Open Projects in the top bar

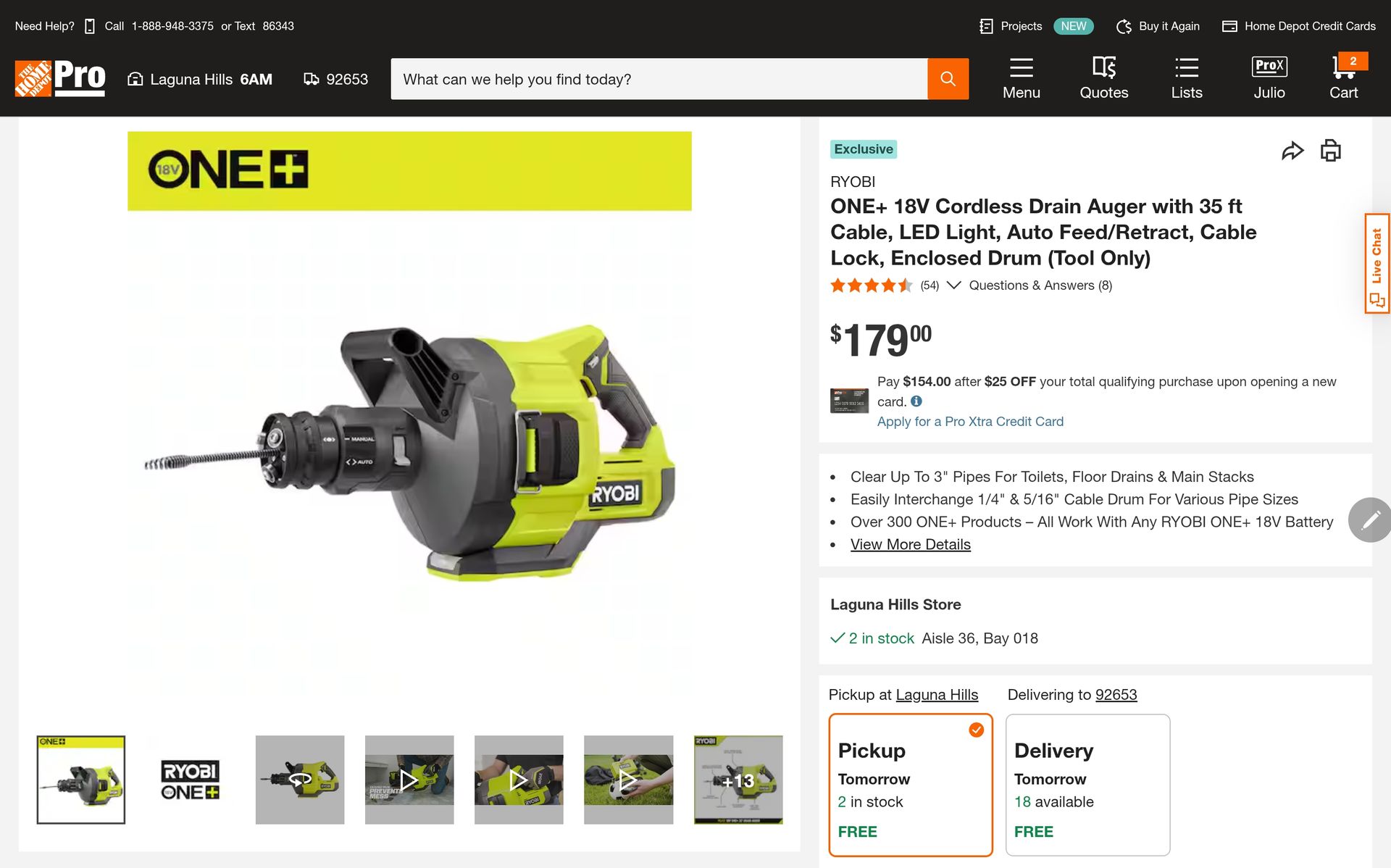[x=1011, y=26]
